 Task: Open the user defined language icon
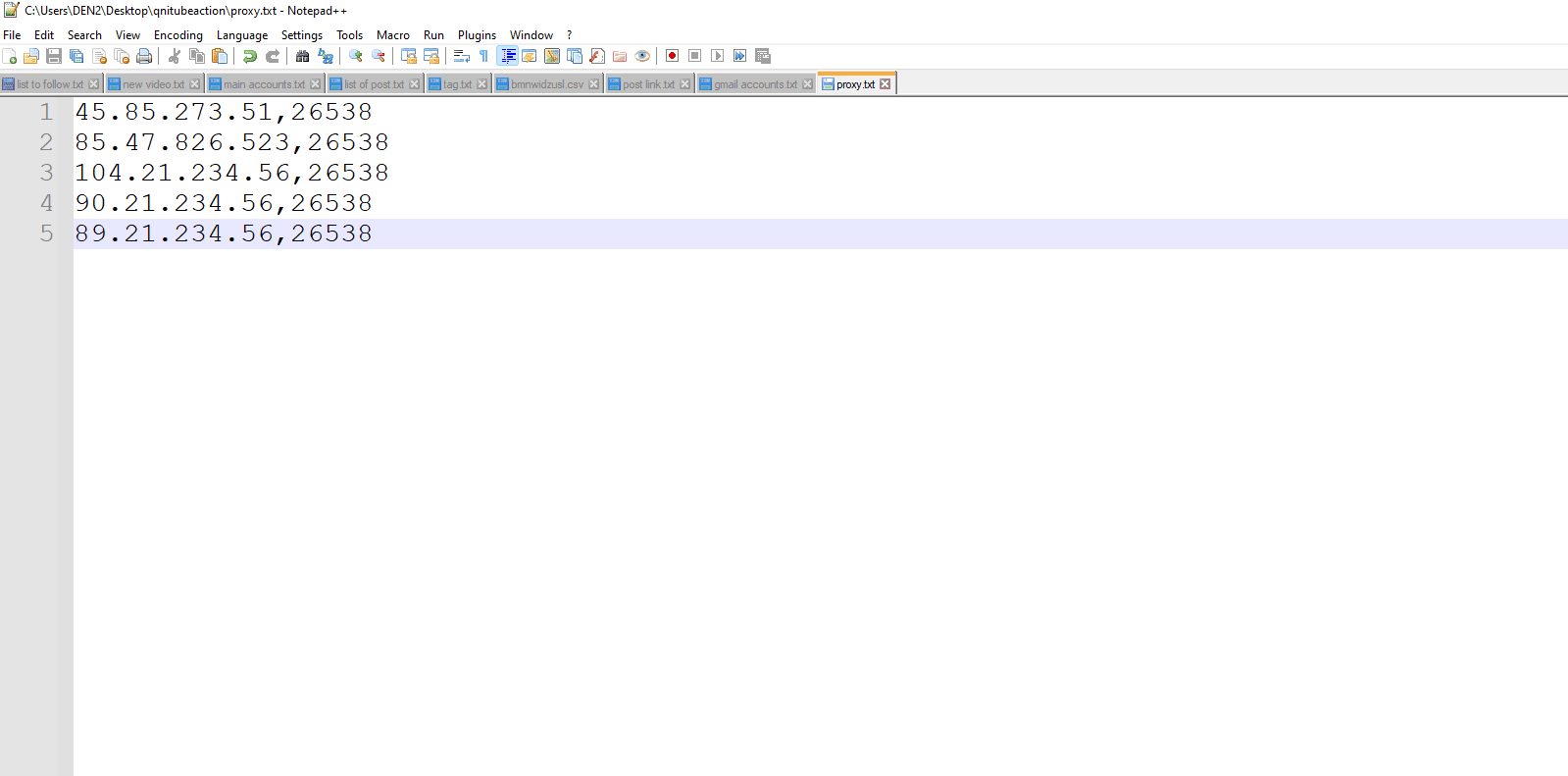(x=530, y=56)
